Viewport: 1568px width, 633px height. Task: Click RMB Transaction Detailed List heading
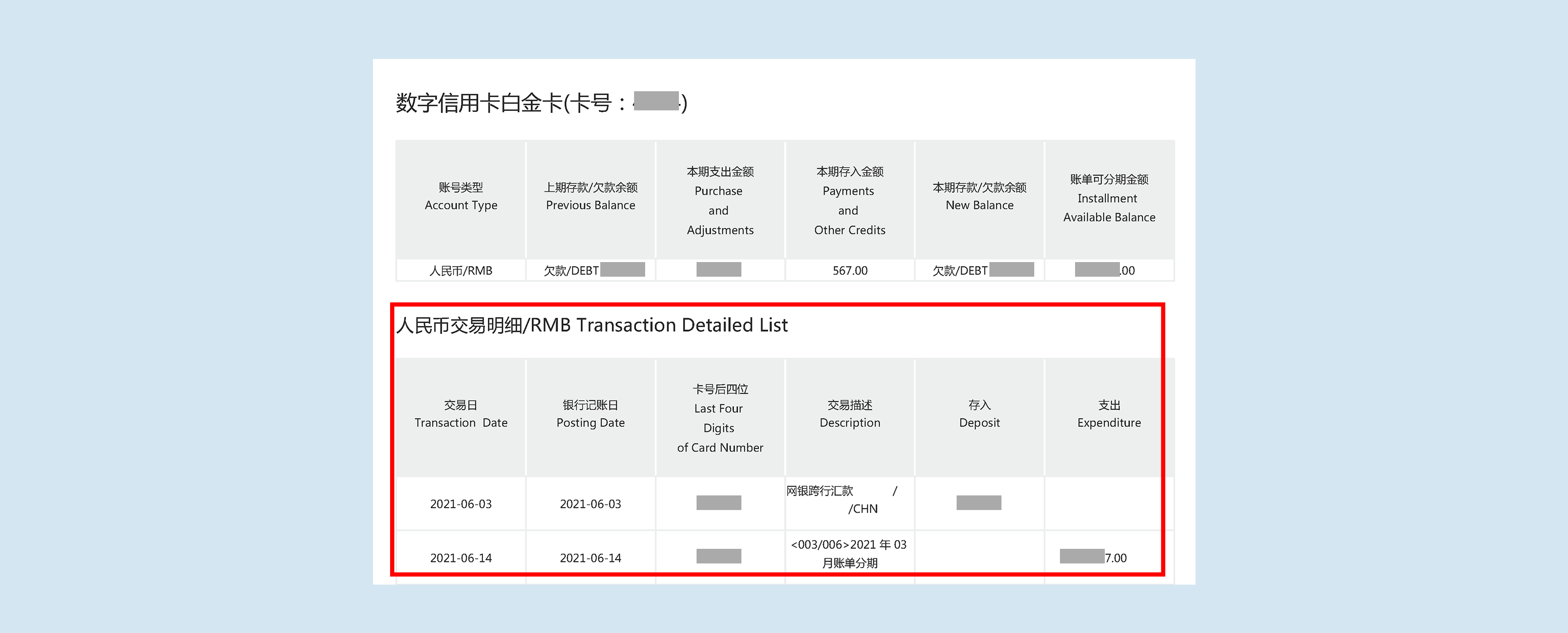592,326
